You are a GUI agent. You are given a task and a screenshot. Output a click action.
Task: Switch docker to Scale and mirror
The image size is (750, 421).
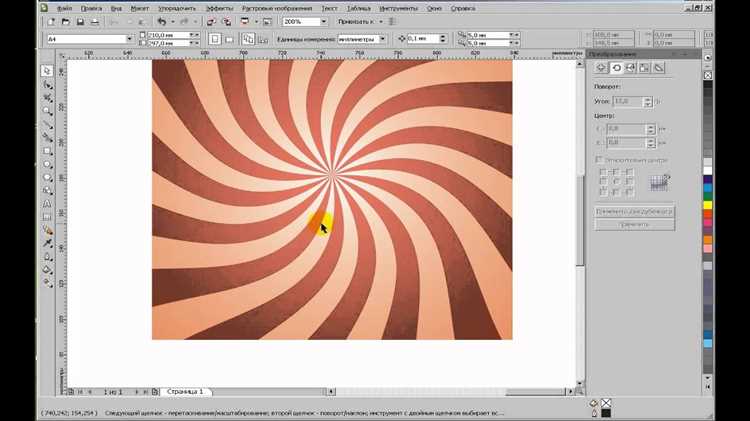tap(630, 68)
